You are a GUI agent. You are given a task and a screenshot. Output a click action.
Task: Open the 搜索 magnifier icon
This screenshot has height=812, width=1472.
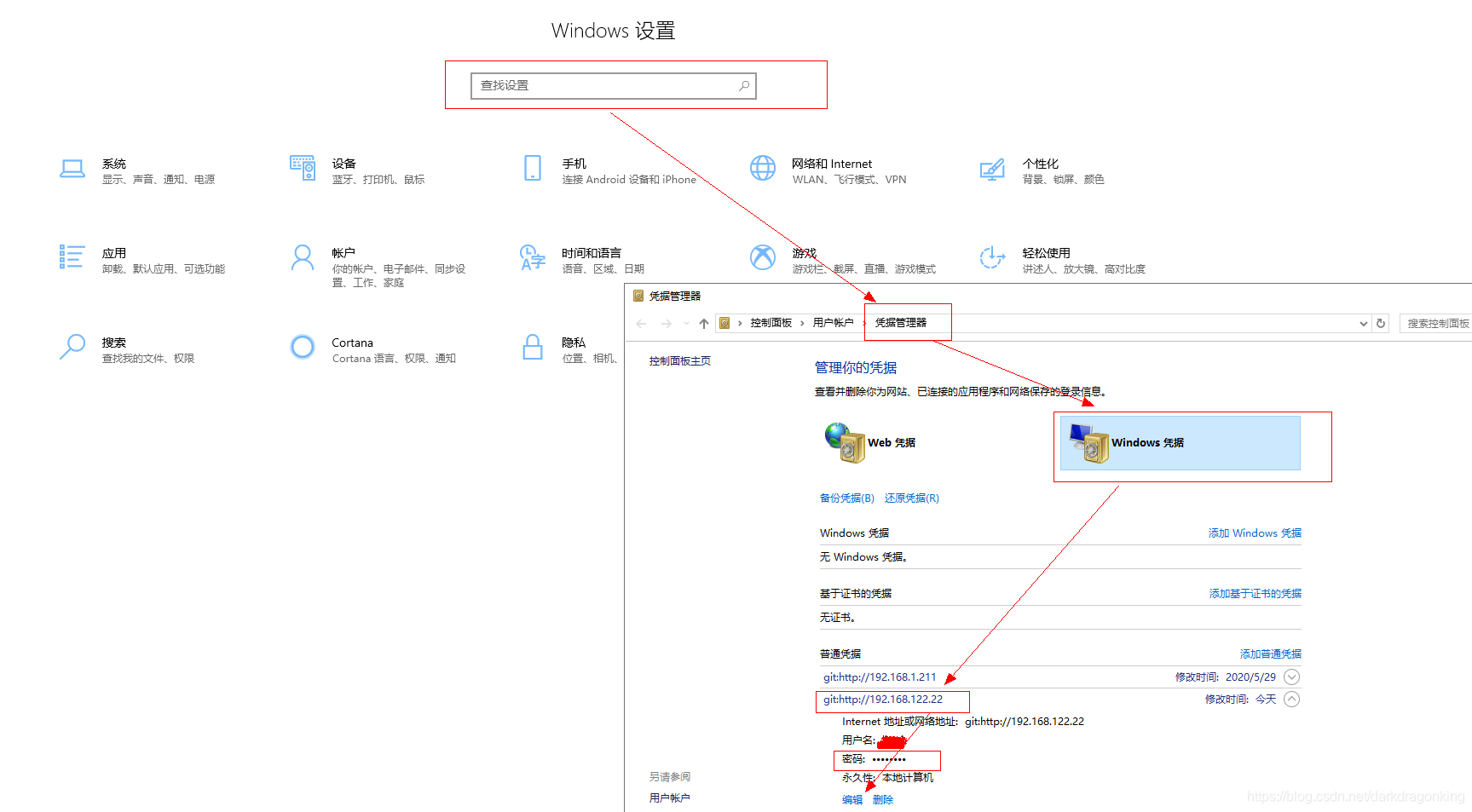(72, 347)
